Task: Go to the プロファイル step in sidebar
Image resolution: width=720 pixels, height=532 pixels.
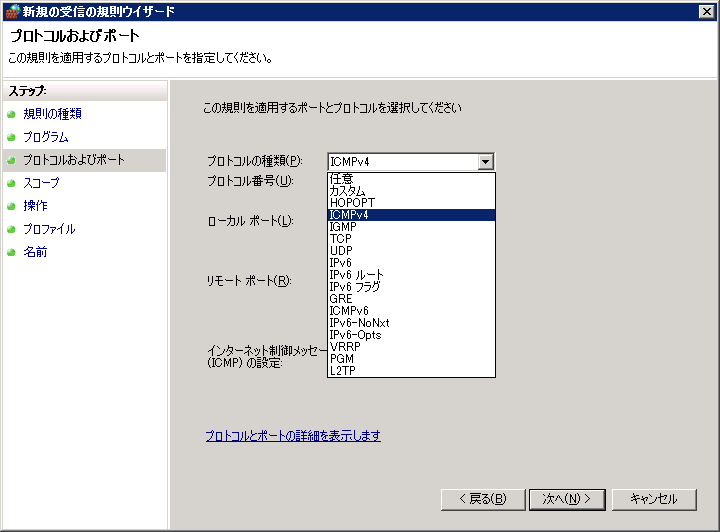Action: pyautogui.click(x=49, y=229)
